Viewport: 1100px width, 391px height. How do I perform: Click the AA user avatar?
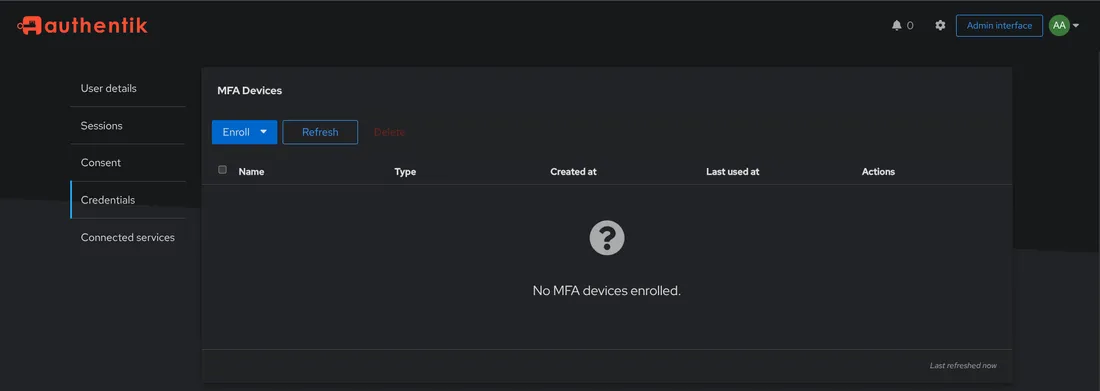pos(1059,25)
